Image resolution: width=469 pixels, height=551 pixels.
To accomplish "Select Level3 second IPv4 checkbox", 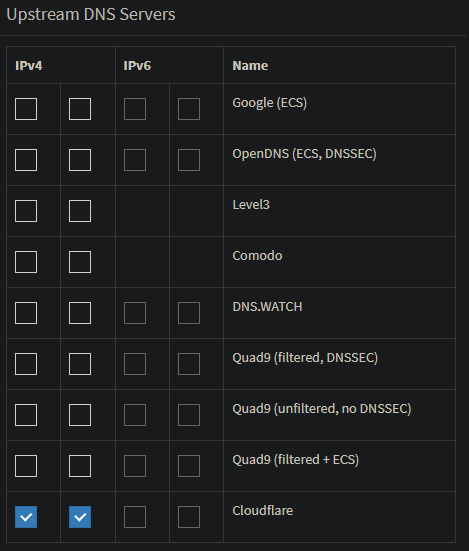I will click(80, 211).
